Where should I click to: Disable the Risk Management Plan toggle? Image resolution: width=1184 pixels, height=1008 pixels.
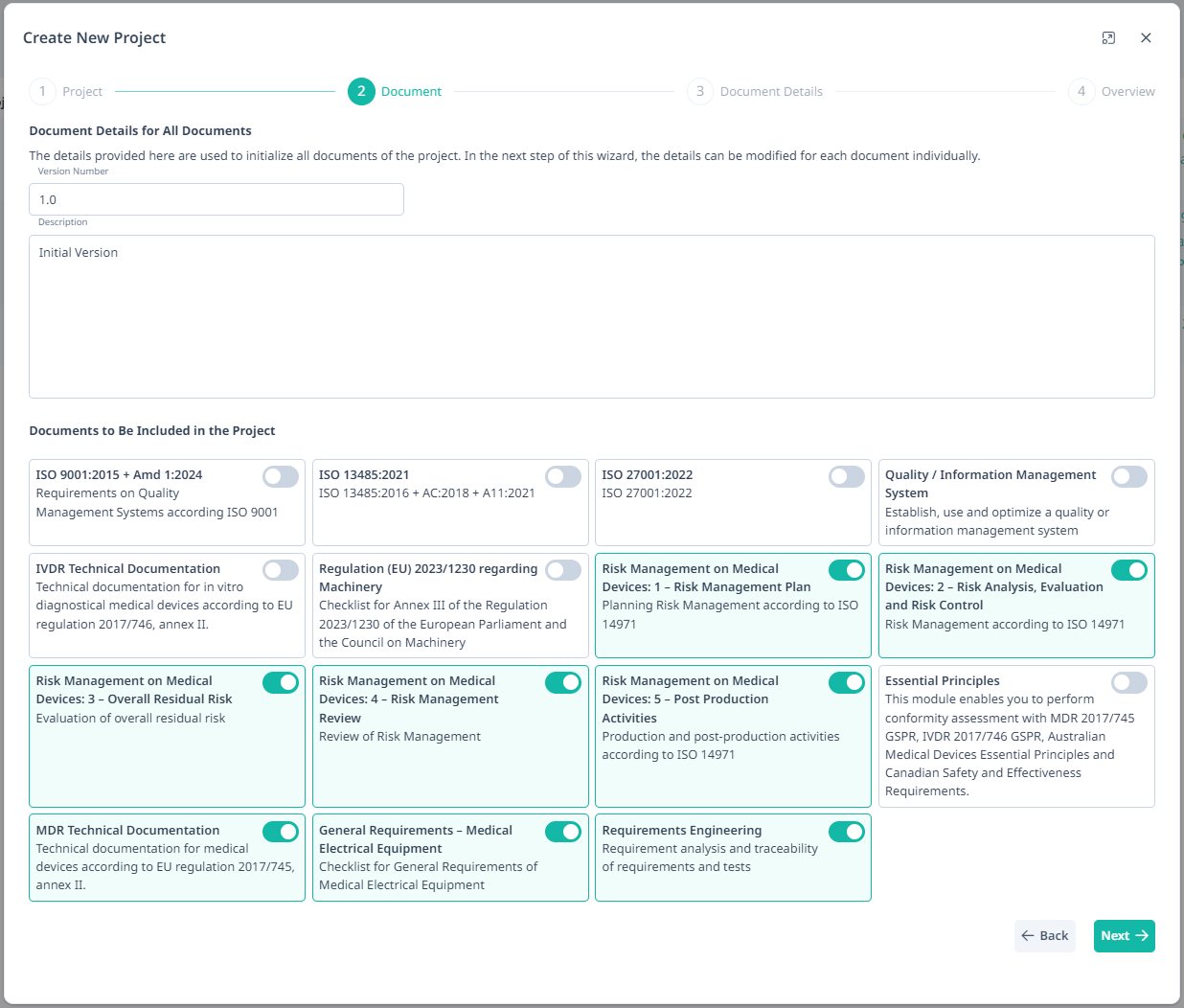(846, 570)
